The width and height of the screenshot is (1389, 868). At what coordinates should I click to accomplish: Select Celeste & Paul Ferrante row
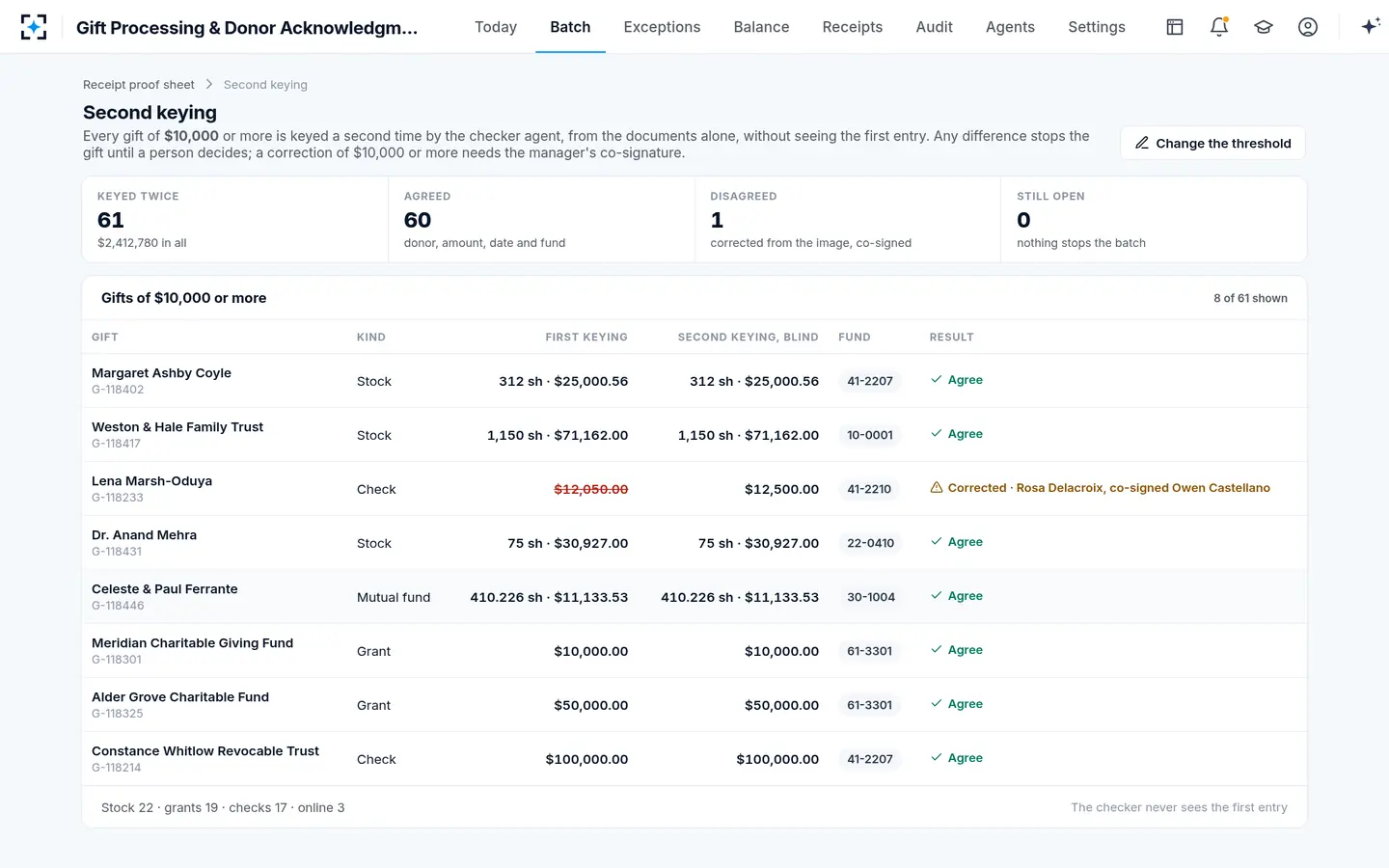pyautogui.click(x=694, y=597)
